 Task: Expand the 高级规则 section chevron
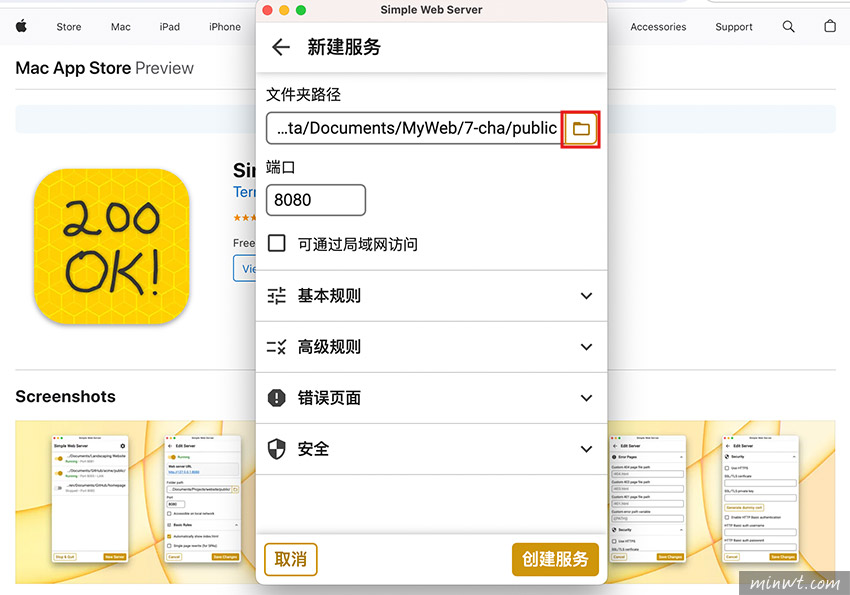pyautogui.click(x=586, y=347)
